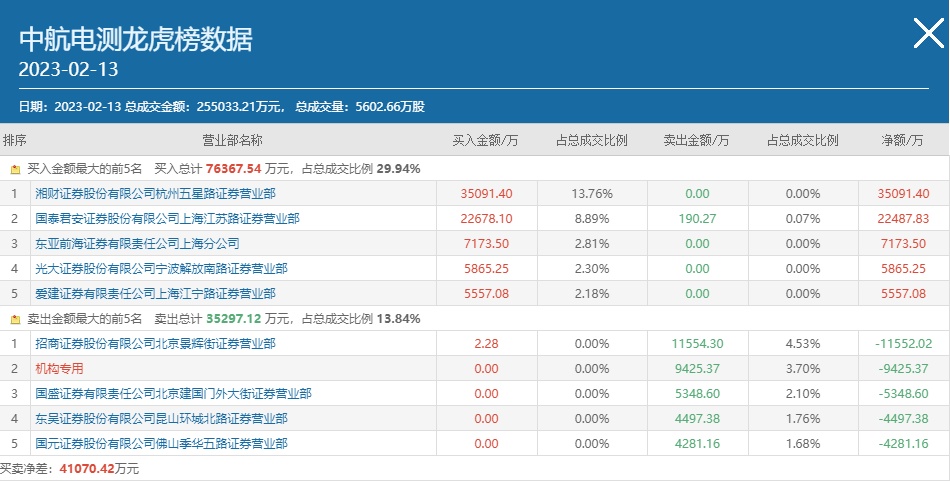Click the icon beside 买入金额最大的前5名

click(15, 169)
